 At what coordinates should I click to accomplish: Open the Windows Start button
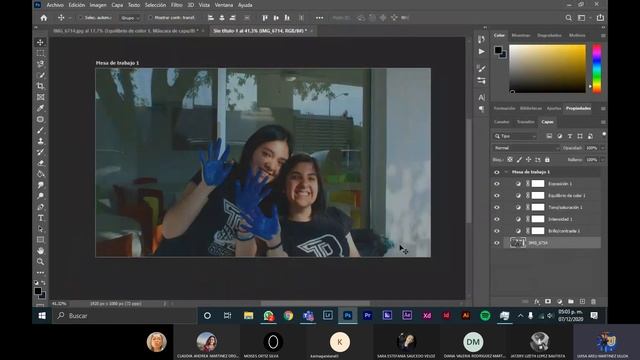tap(42, 316)
